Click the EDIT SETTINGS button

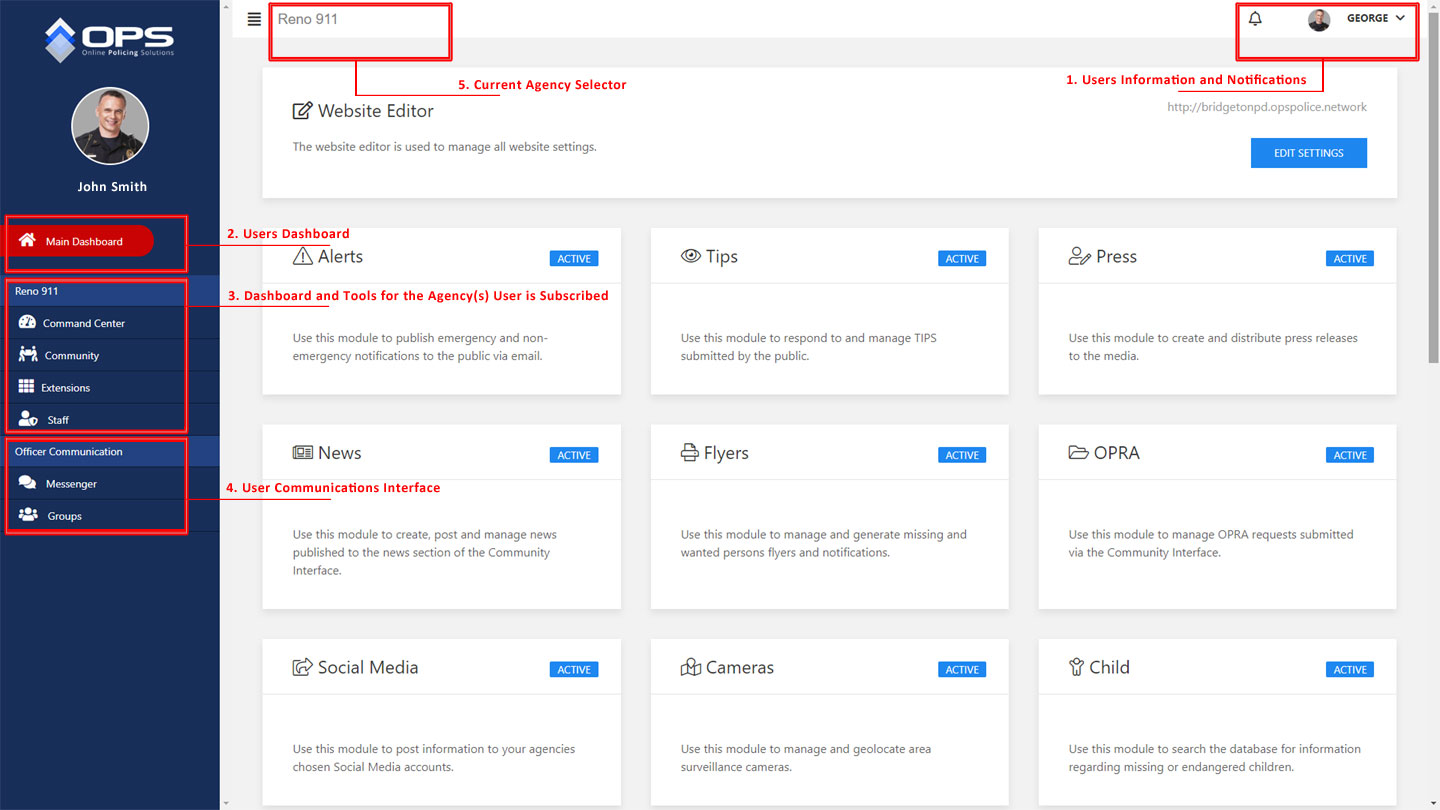pyautogui.click(x=1308, y=153)
